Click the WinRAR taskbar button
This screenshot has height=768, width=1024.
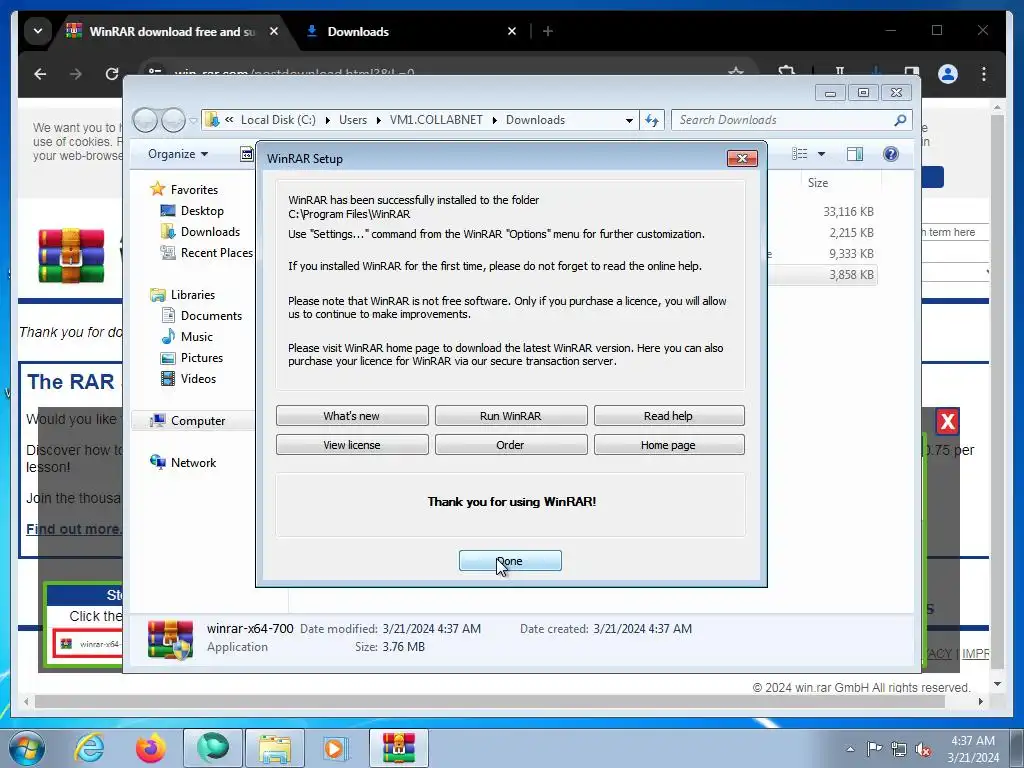tap(398, 748)
